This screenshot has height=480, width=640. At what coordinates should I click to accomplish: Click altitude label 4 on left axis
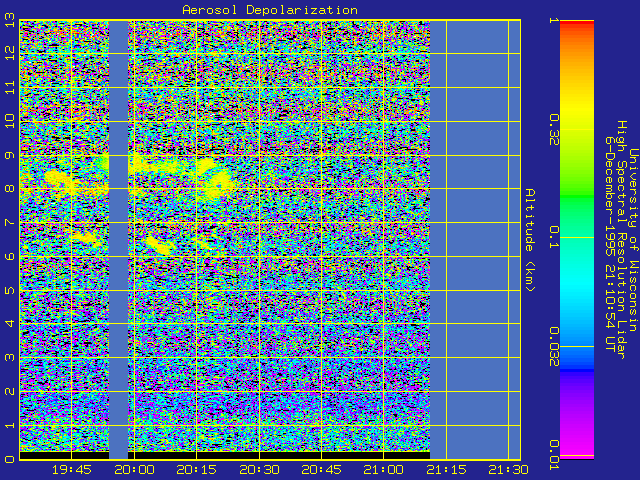9,324
